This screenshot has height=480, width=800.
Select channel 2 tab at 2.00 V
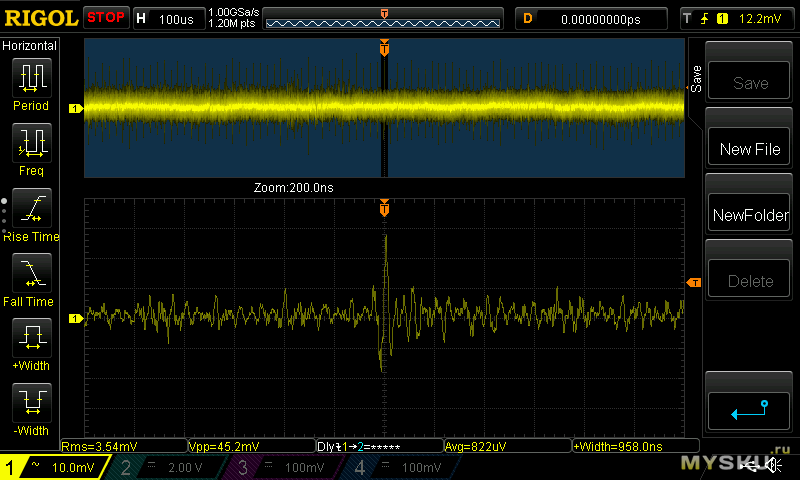165,467
